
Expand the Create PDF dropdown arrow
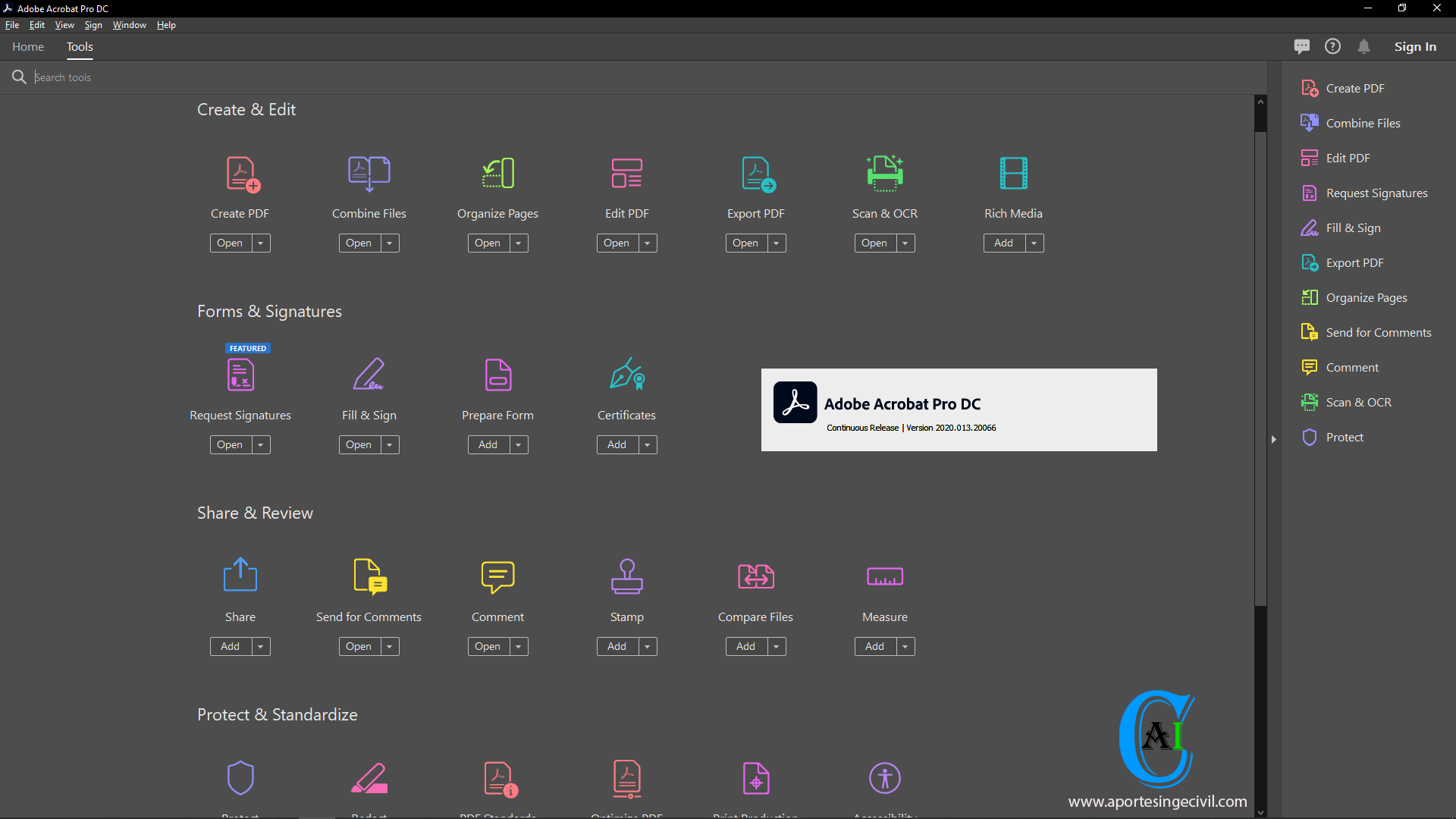(x=260, y=242)
